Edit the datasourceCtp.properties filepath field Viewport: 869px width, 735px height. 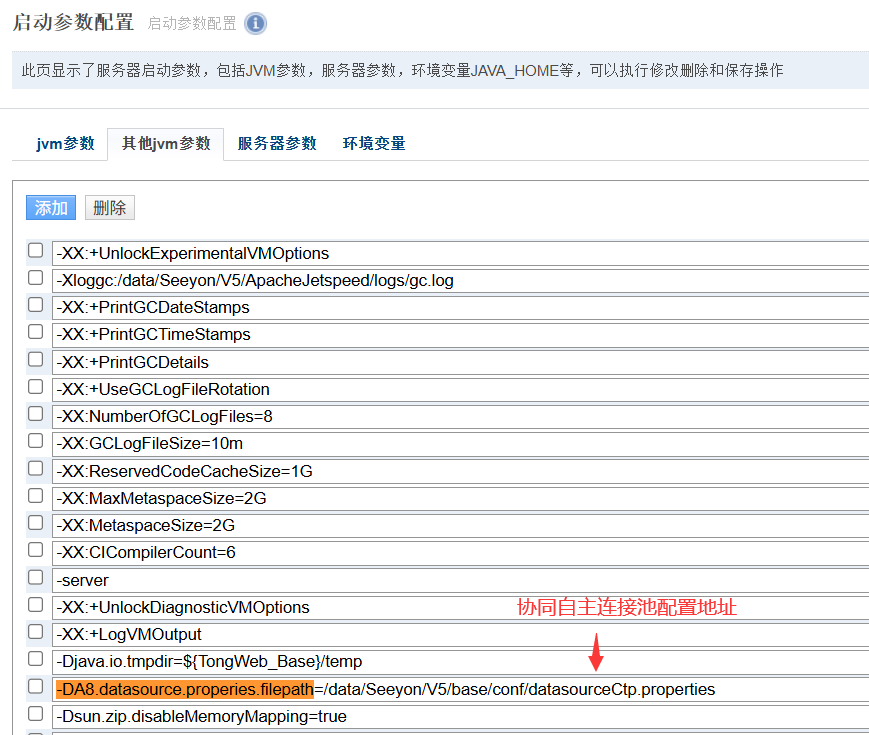point(461,690)
